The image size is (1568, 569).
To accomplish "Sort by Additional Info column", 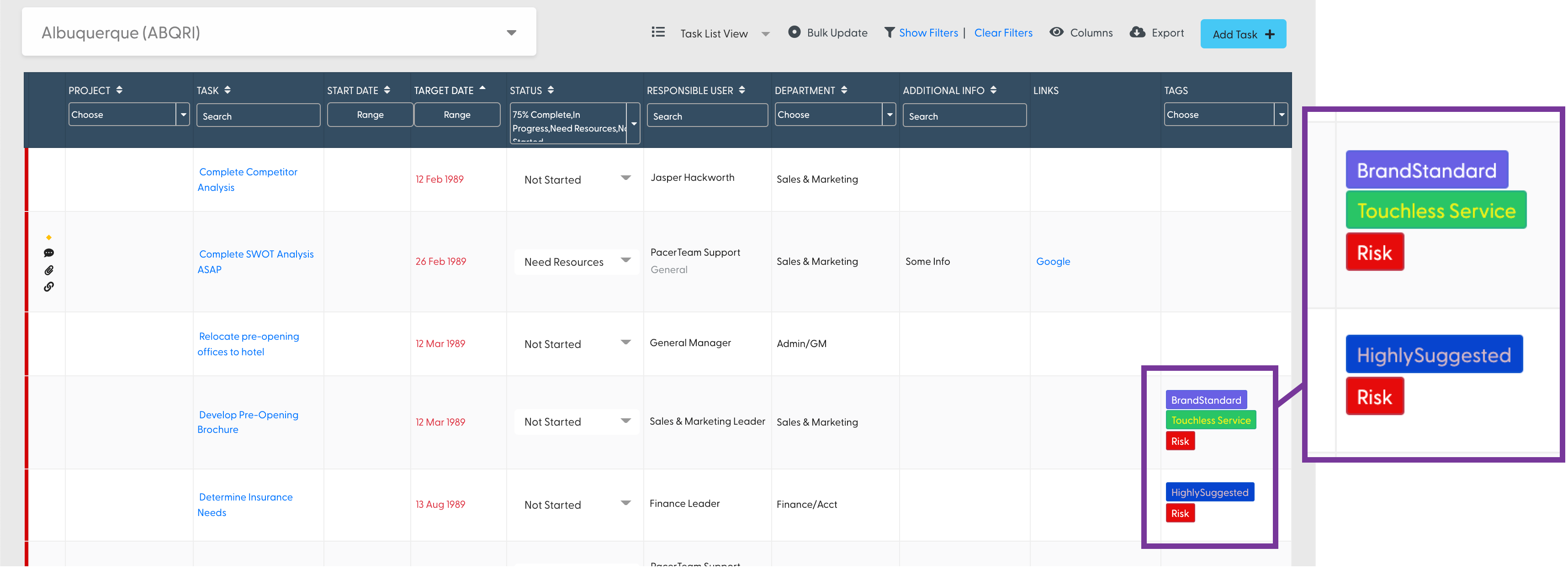I will [993, 90].
